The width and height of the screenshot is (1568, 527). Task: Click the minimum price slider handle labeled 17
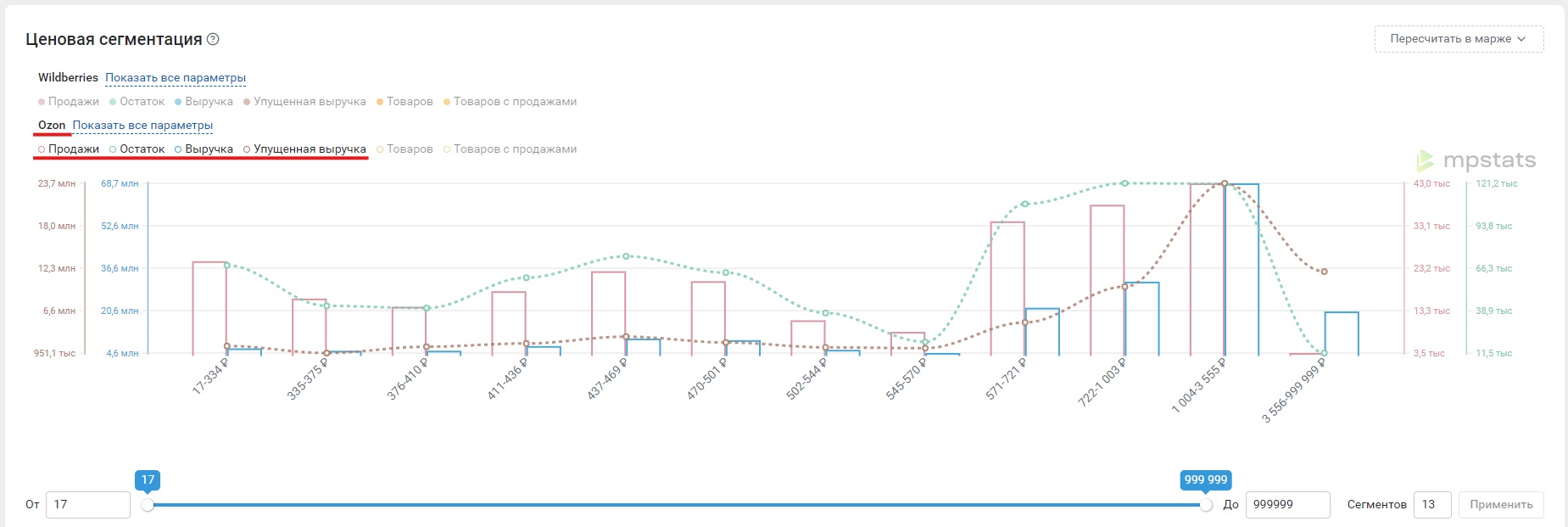point(148,505)
